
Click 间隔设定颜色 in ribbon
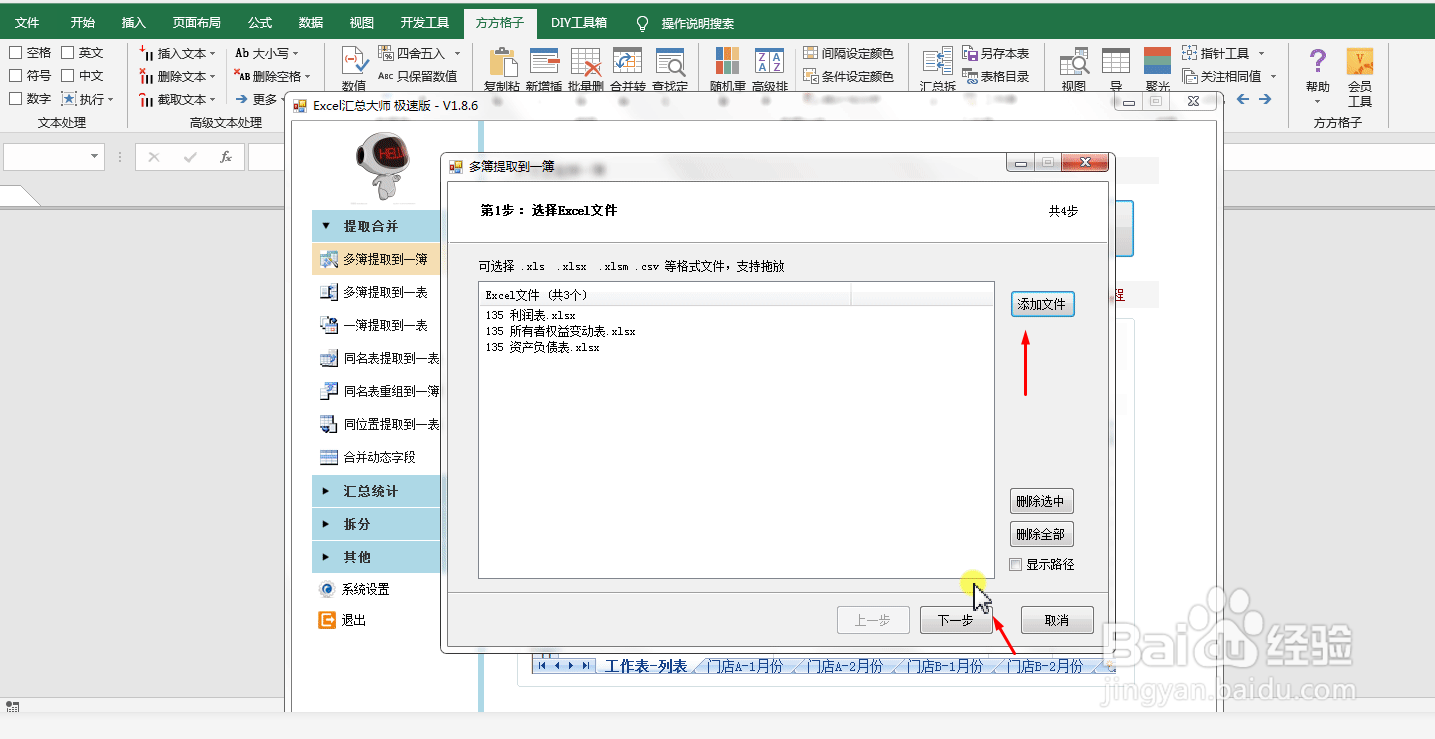coord(848,53)
